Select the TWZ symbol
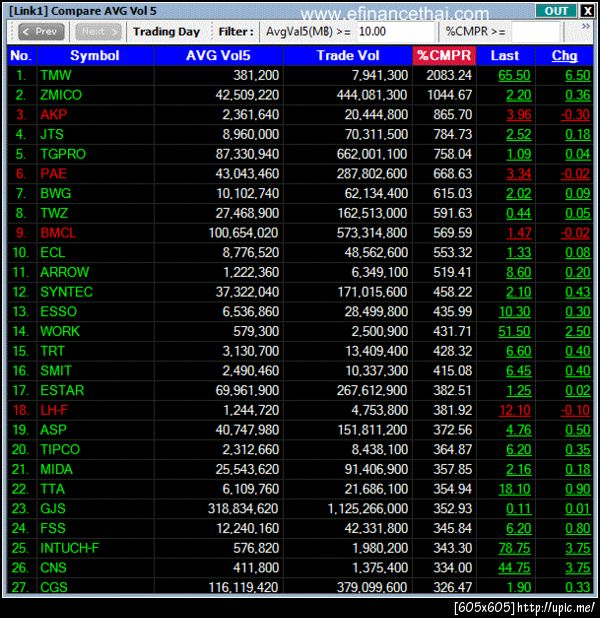 (54, 213)
